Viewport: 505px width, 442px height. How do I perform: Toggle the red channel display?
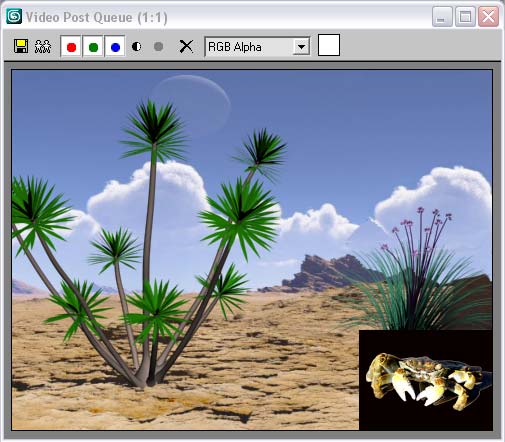coord(71,46)
